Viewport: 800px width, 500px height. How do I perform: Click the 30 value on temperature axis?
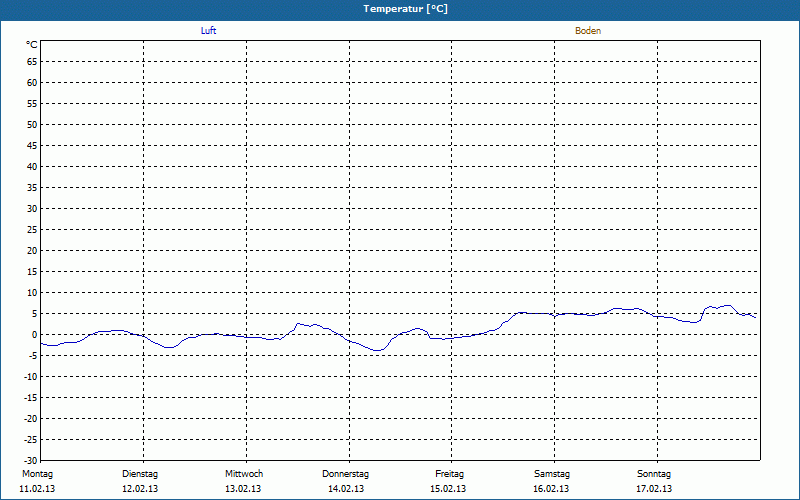tap(32, 209)
